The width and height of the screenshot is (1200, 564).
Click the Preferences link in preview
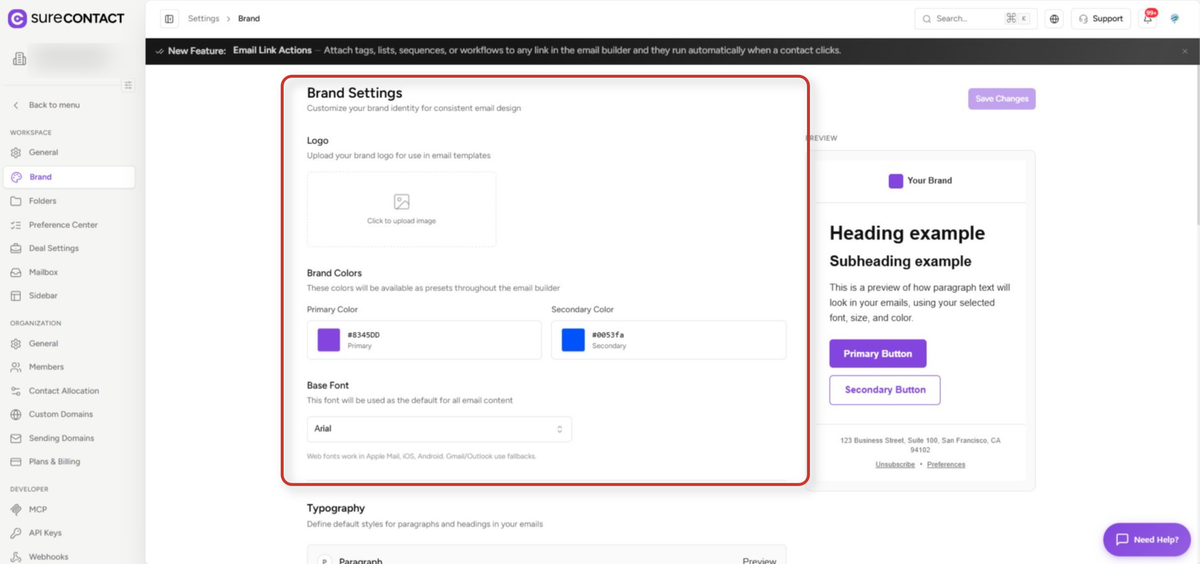pyautogui.click(x=946, y=465)
